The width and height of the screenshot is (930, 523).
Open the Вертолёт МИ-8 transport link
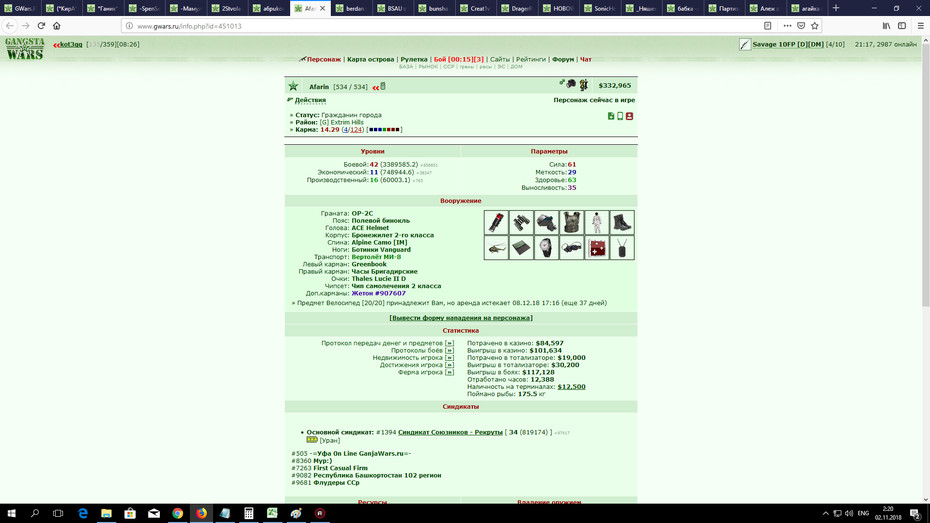coord(376,257)
